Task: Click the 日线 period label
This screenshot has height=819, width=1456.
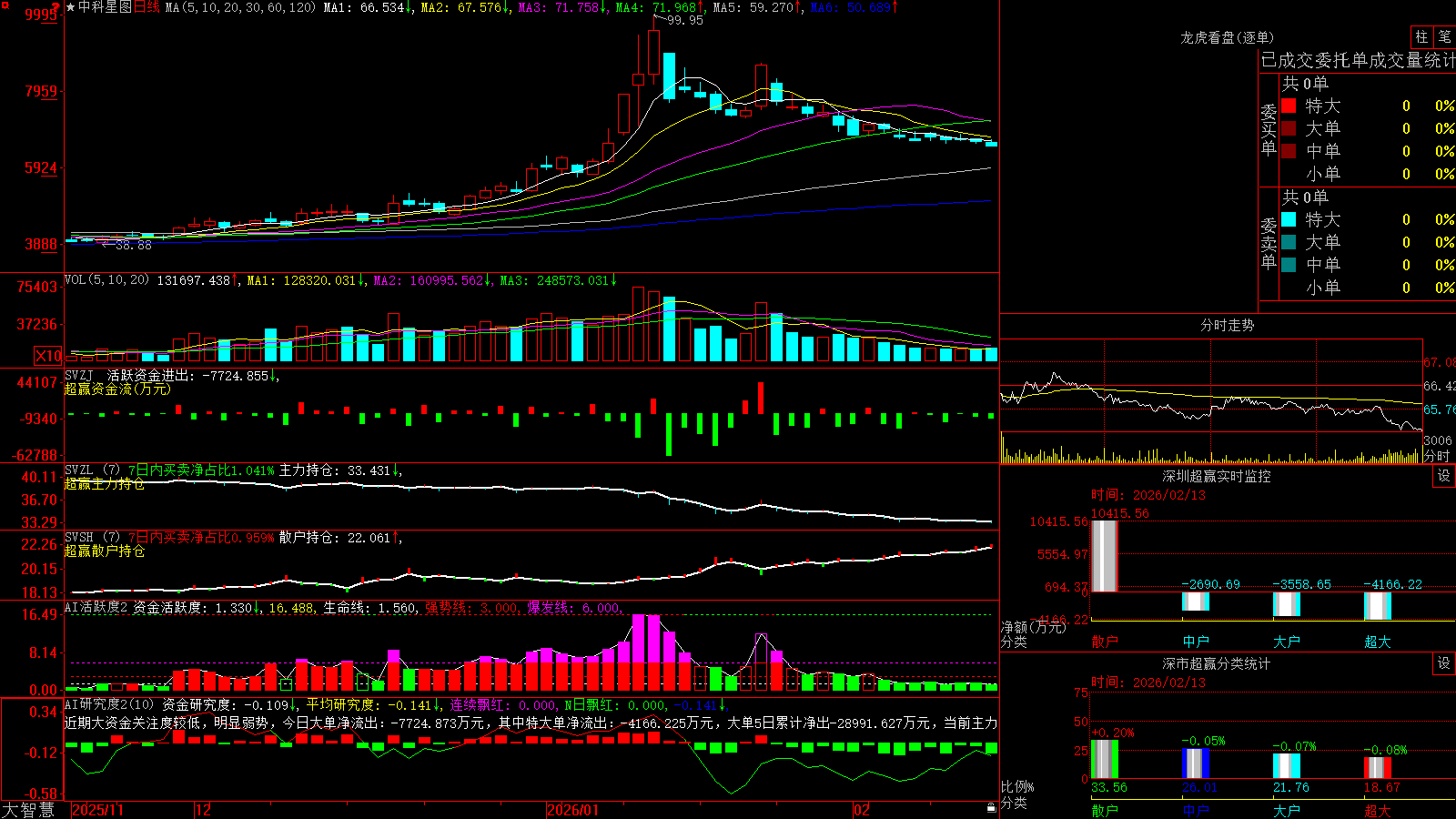Action: tap(147, 7)
